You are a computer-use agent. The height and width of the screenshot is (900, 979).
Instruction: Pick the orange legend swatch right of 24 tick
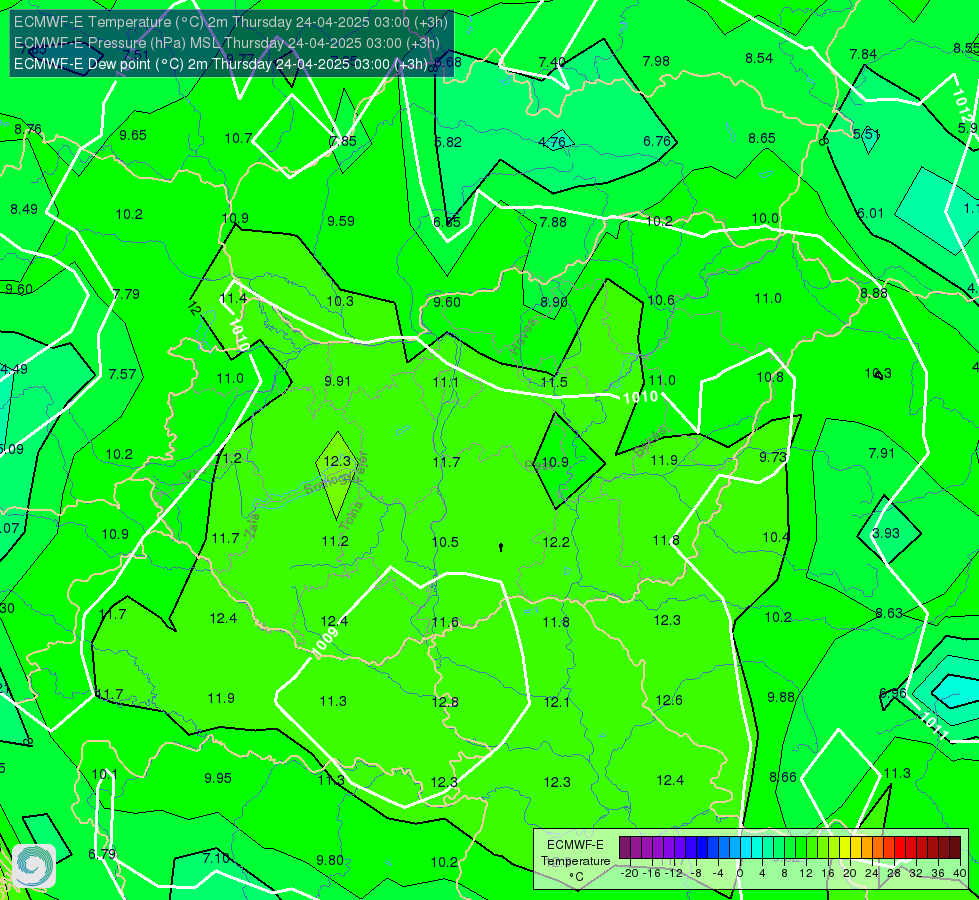point(877,848)
